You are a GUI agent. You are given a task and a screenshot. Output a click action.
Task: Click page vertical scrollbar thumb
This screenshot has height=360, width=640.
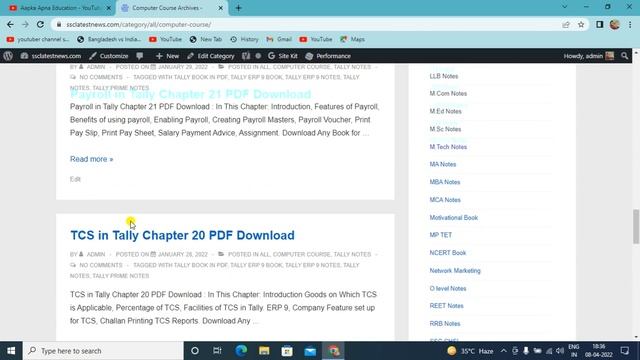636,227
